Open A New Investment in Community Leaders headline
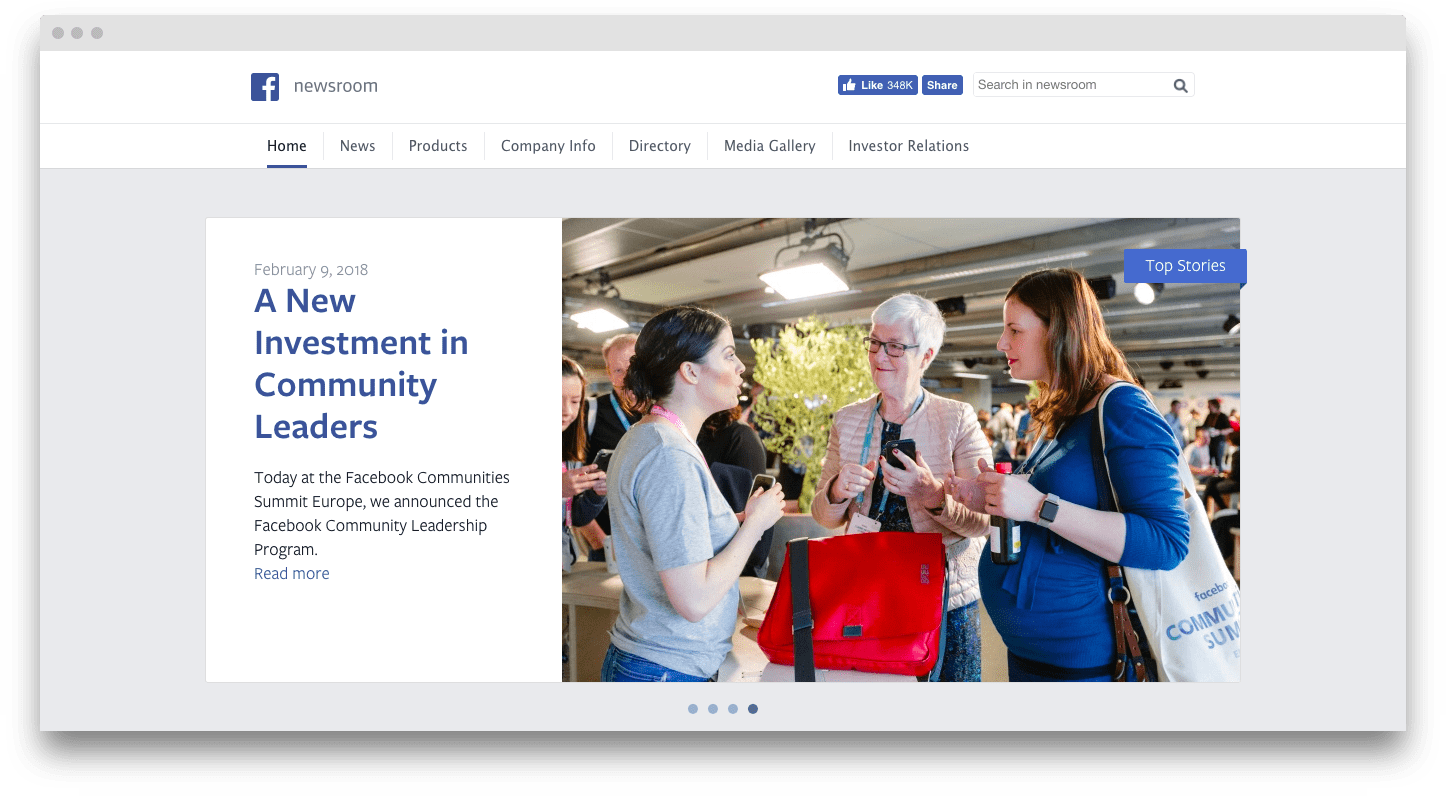The image size is (1446, 801). pyautogui.click(x=361, y=363)
